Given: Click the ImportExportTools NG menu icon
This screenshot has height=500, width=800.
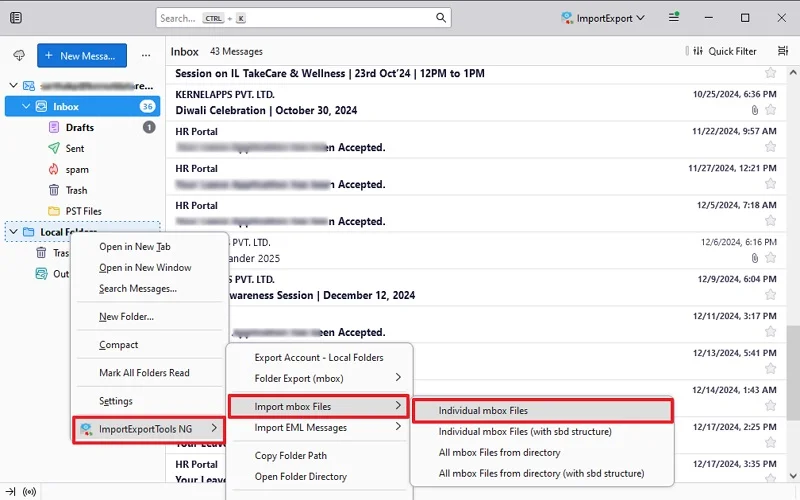Looking at the screenshot, I should click(87, 429).
